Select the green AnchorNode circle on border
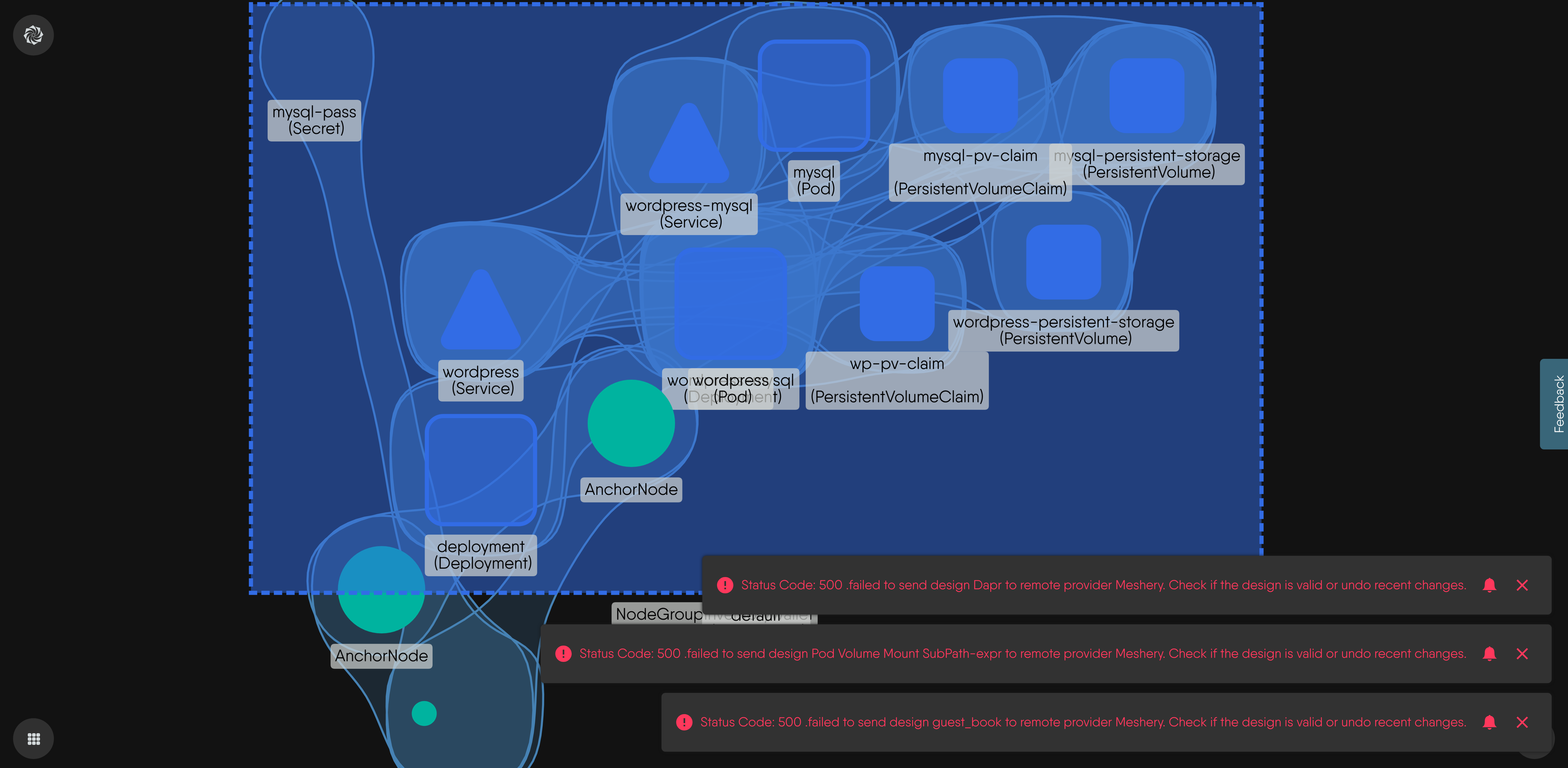Screen dimensions: 1568x768 coord(381,590)
